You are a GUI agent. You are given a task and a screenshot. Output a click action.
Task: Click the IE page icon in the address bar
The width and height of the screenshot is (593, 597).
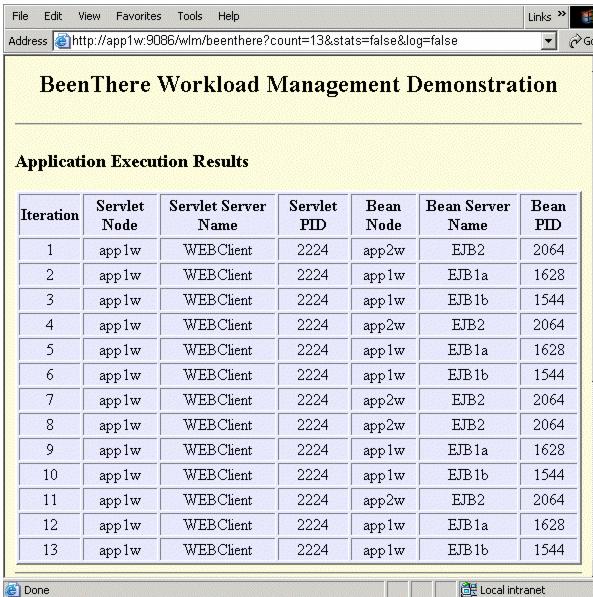tap(62, 41)
